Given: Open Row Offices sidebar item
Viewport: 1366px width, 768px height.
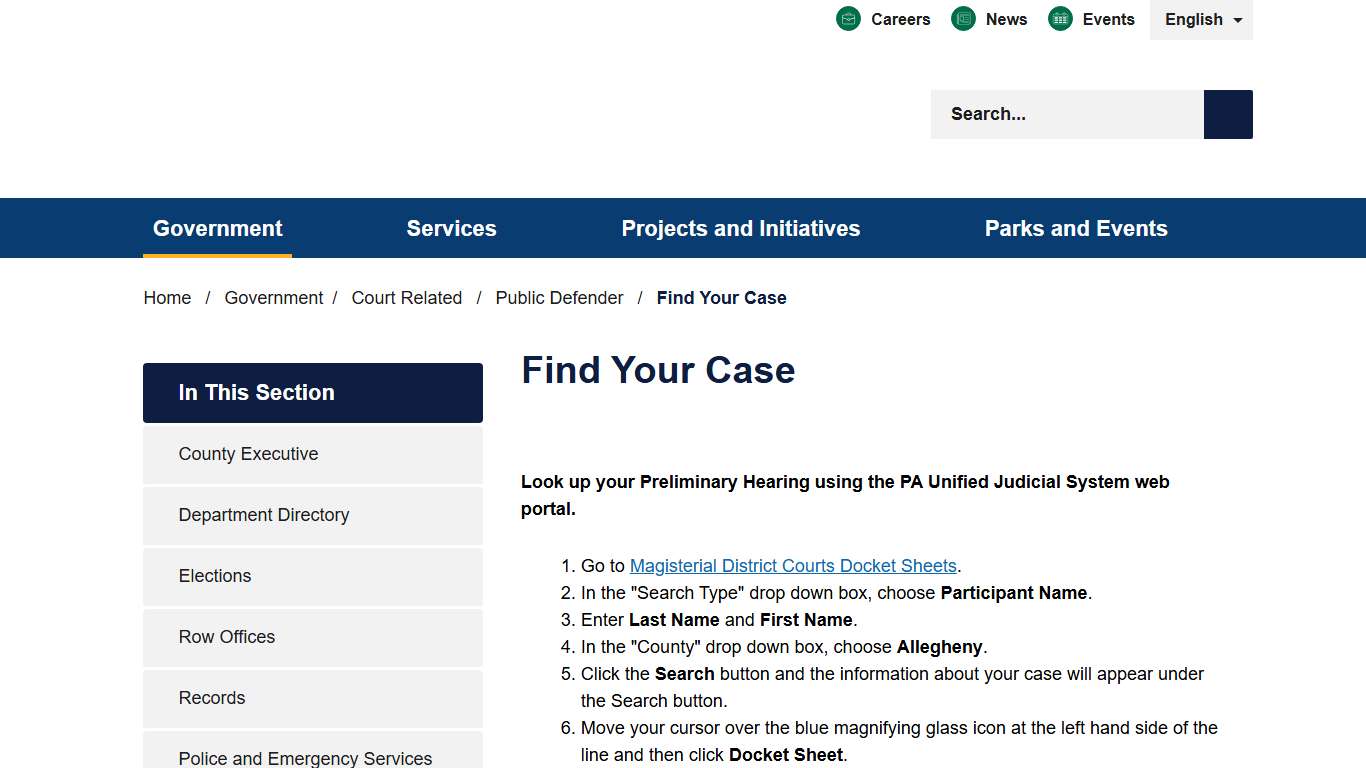Looking at the screenshot, I should [226, 637].
